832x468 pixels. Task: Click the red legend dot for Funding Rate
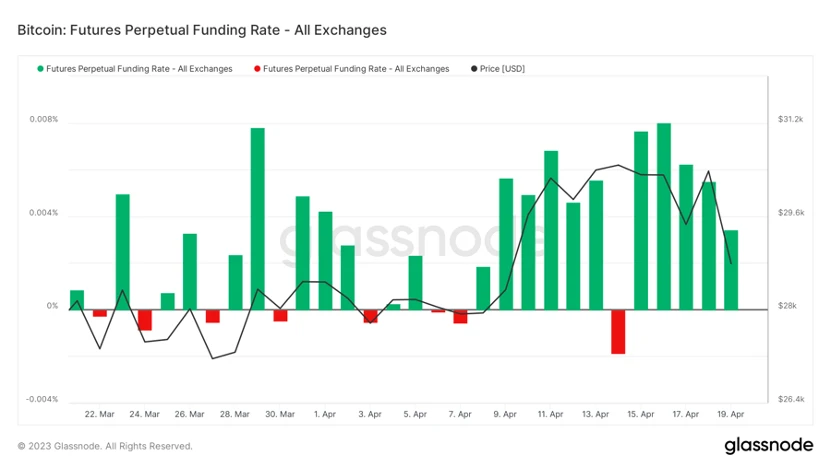257,69
